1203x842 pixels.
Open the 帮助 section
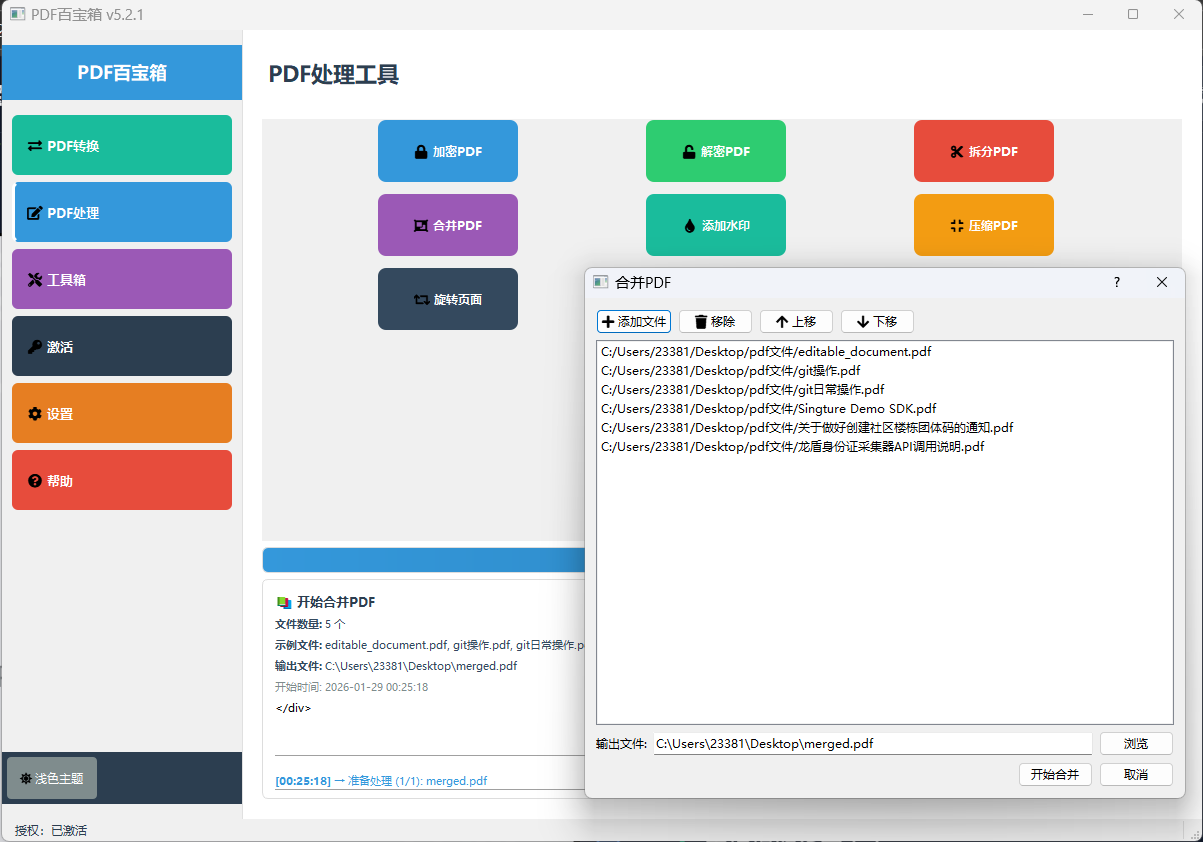[121, 480]
